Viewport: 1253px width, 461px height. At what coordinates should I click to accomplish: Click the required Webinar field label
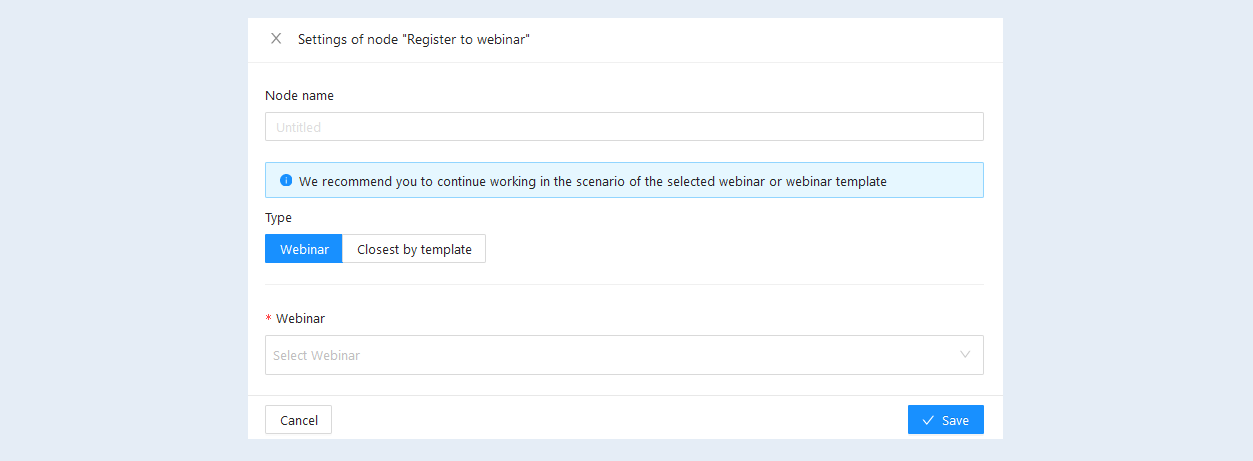click(300, 319)
